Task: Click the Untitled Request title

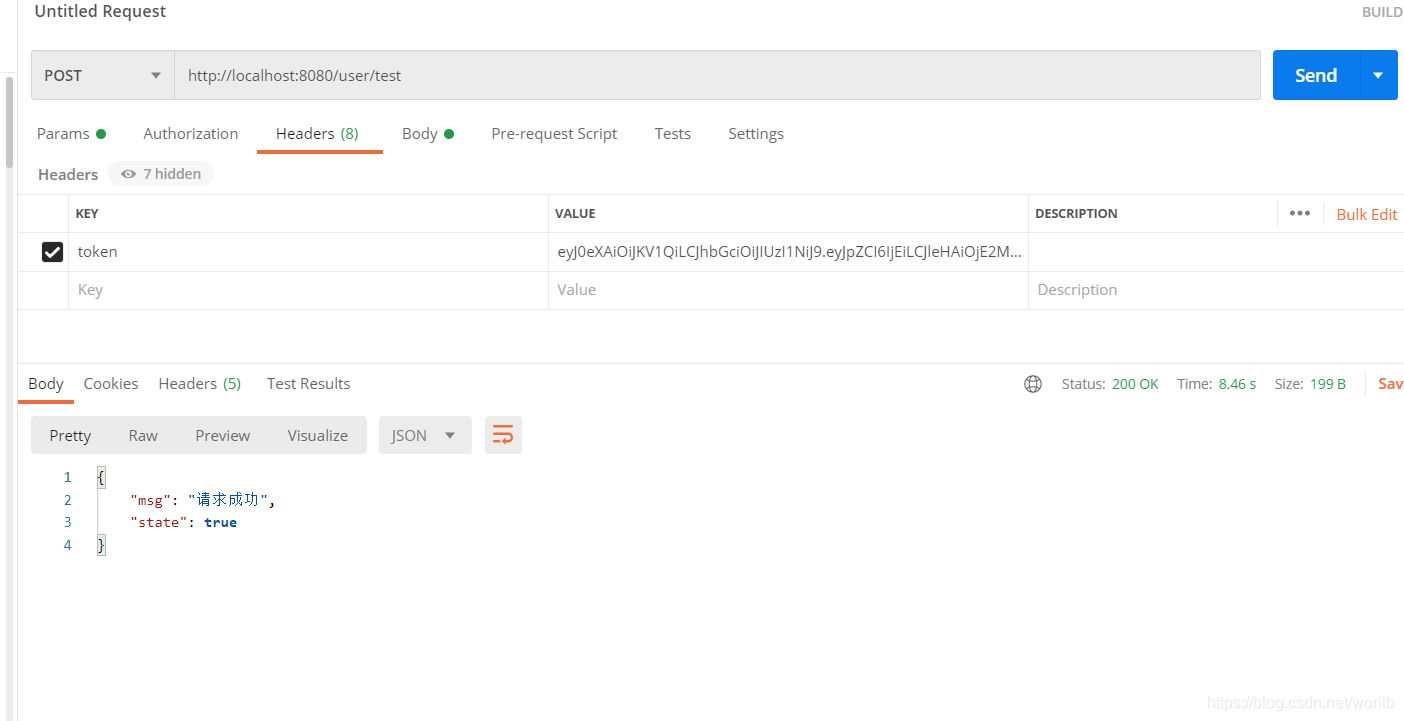Action: 100,12
